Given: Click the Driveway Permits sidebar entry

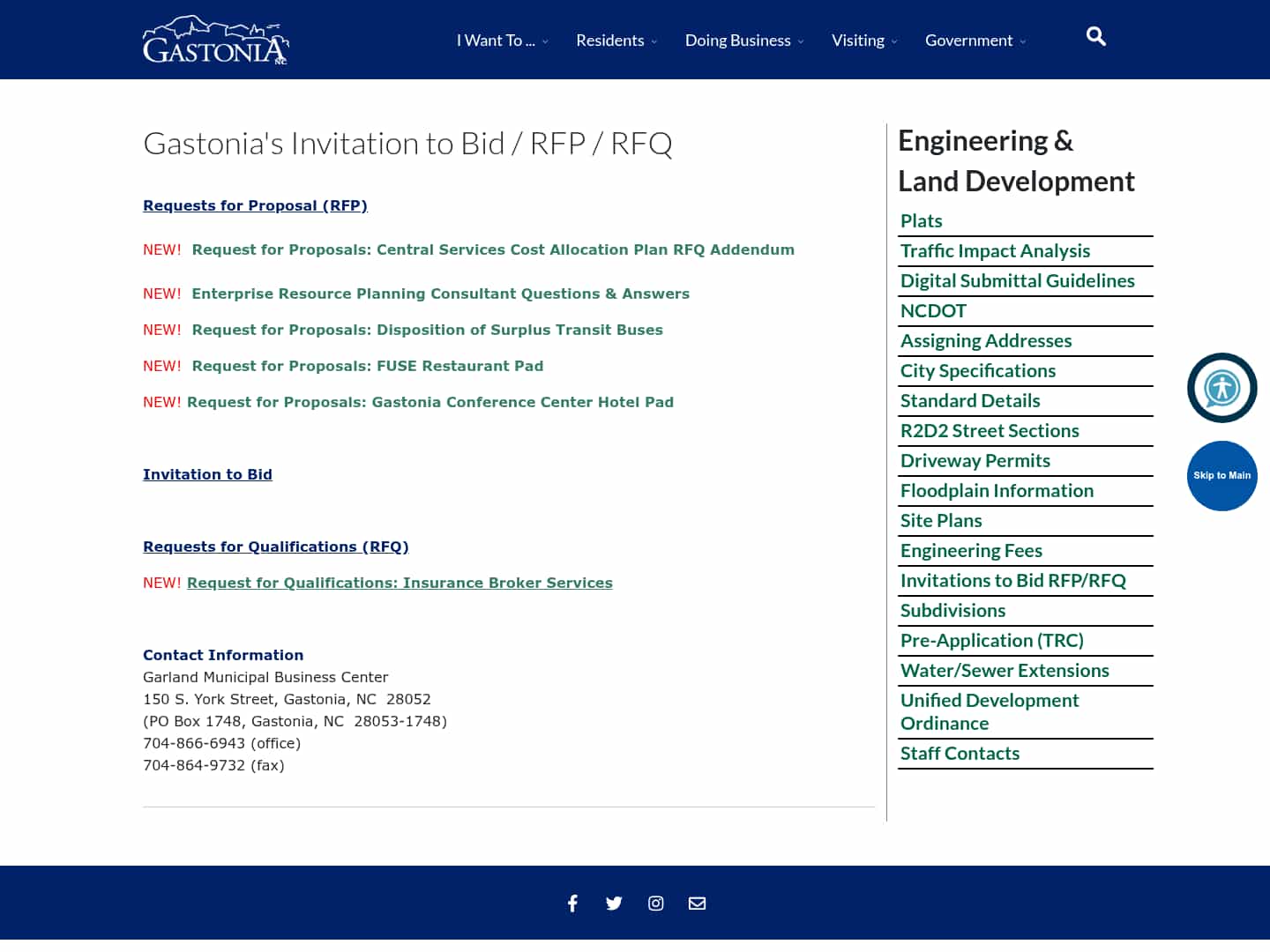Looking at the screenshot, I should click(975, 460).
